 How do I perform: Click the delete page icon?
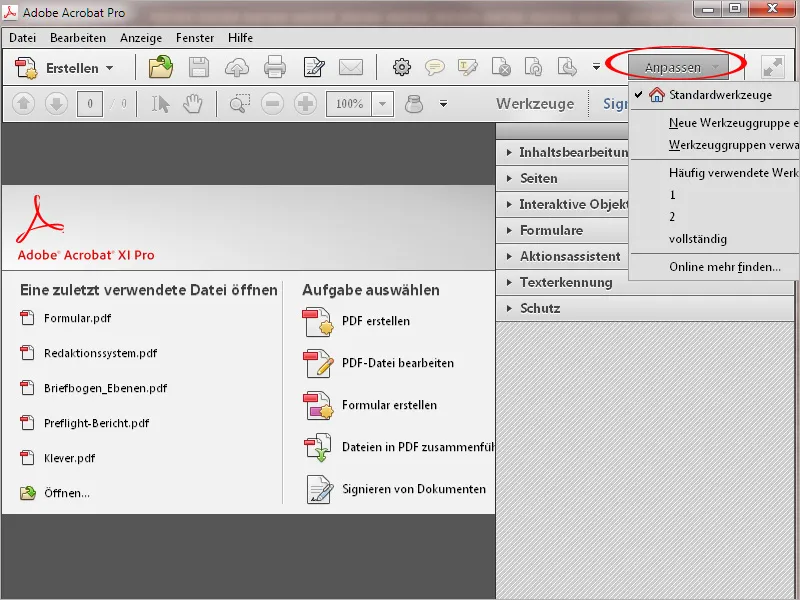[501, 67]
